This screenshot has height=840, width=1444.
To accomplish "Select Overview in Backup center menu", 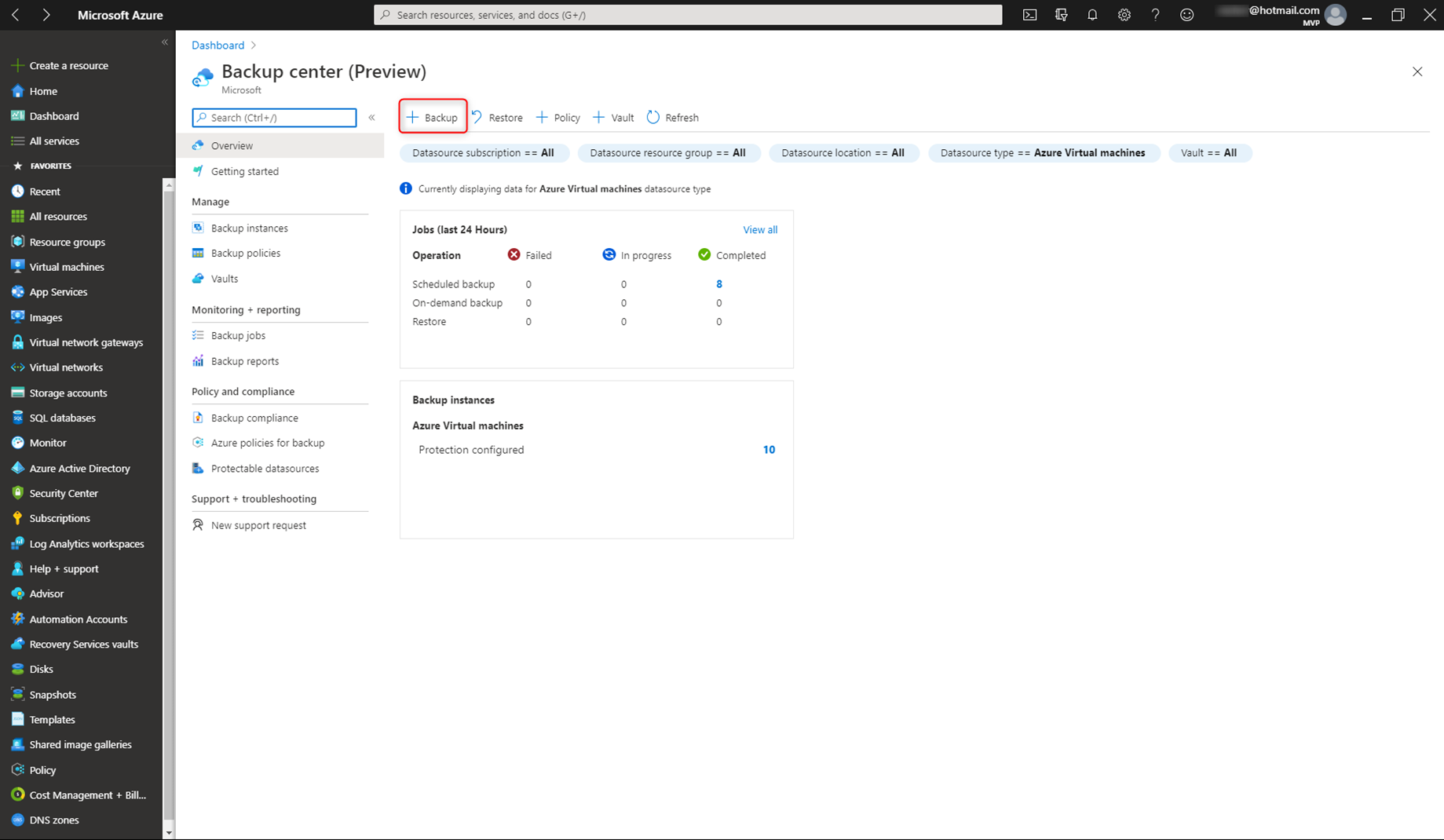I will tap(280, 146).
